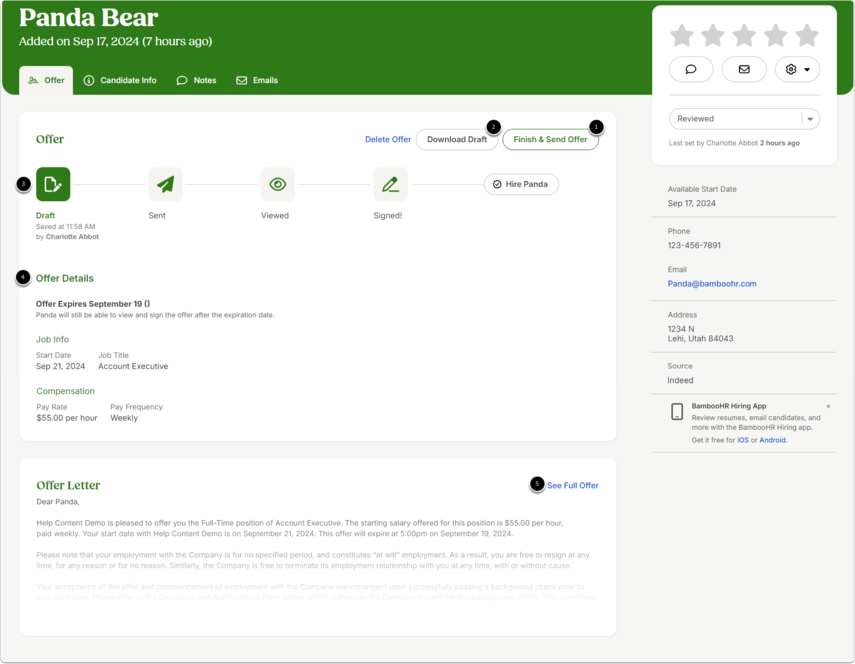This screenshot has width=855, height=664.
Task: Click the Draft stage icon
Action: click(x=53, y=184)
